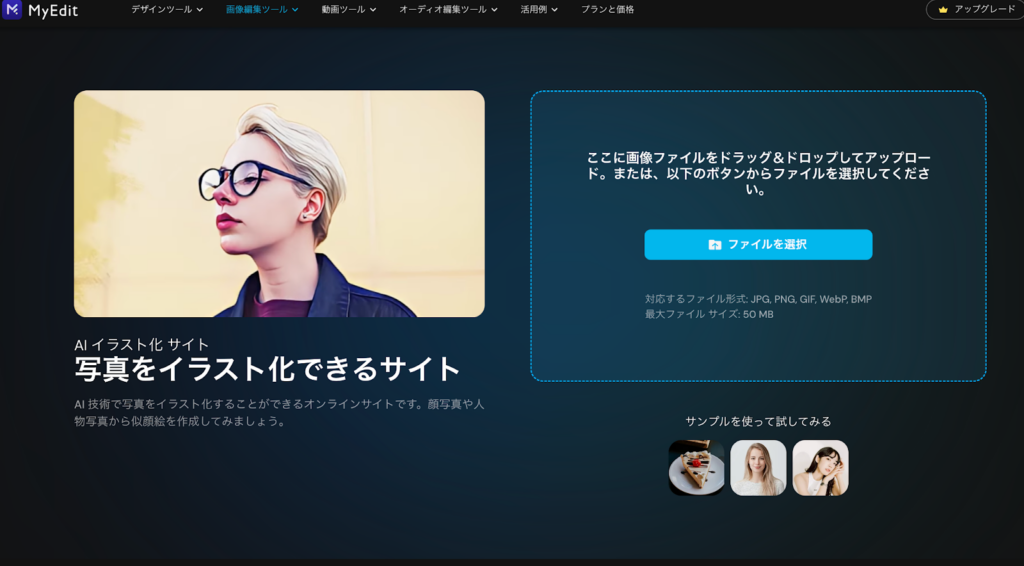The height and width of the screenshot is (566, 1024).
Task: Select the dark-haired woman sample image
Action: (820, 467)
